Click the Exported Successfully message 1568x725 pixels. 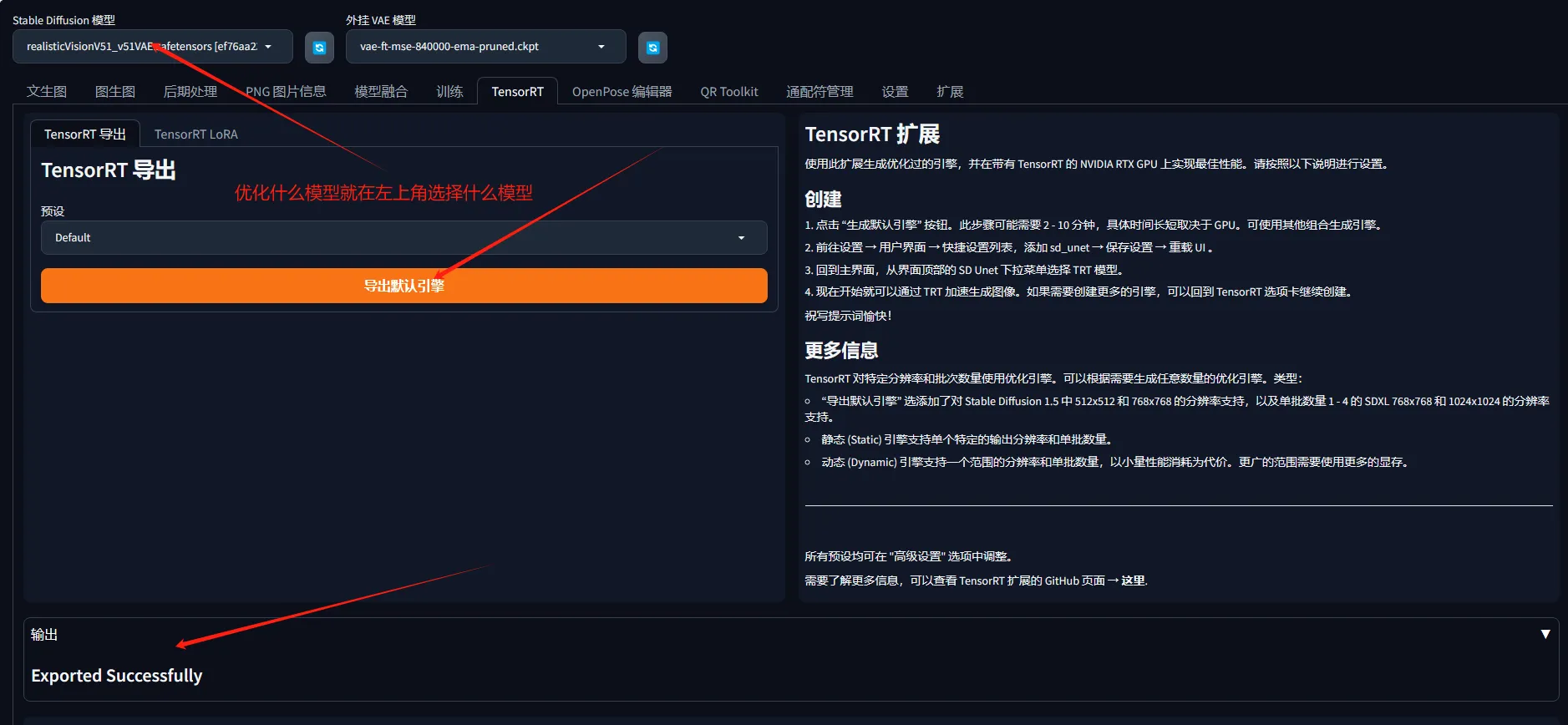click(117, 676)
